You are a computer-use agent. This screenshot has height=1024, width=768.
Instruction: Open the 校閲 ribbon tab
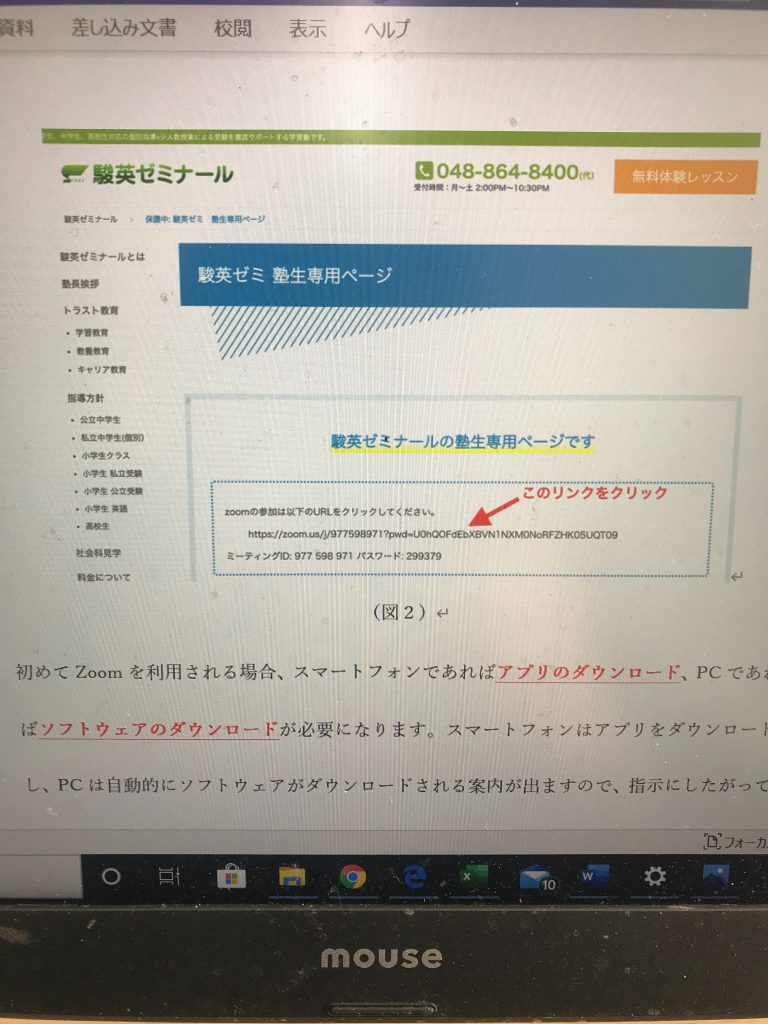[232, 28]
